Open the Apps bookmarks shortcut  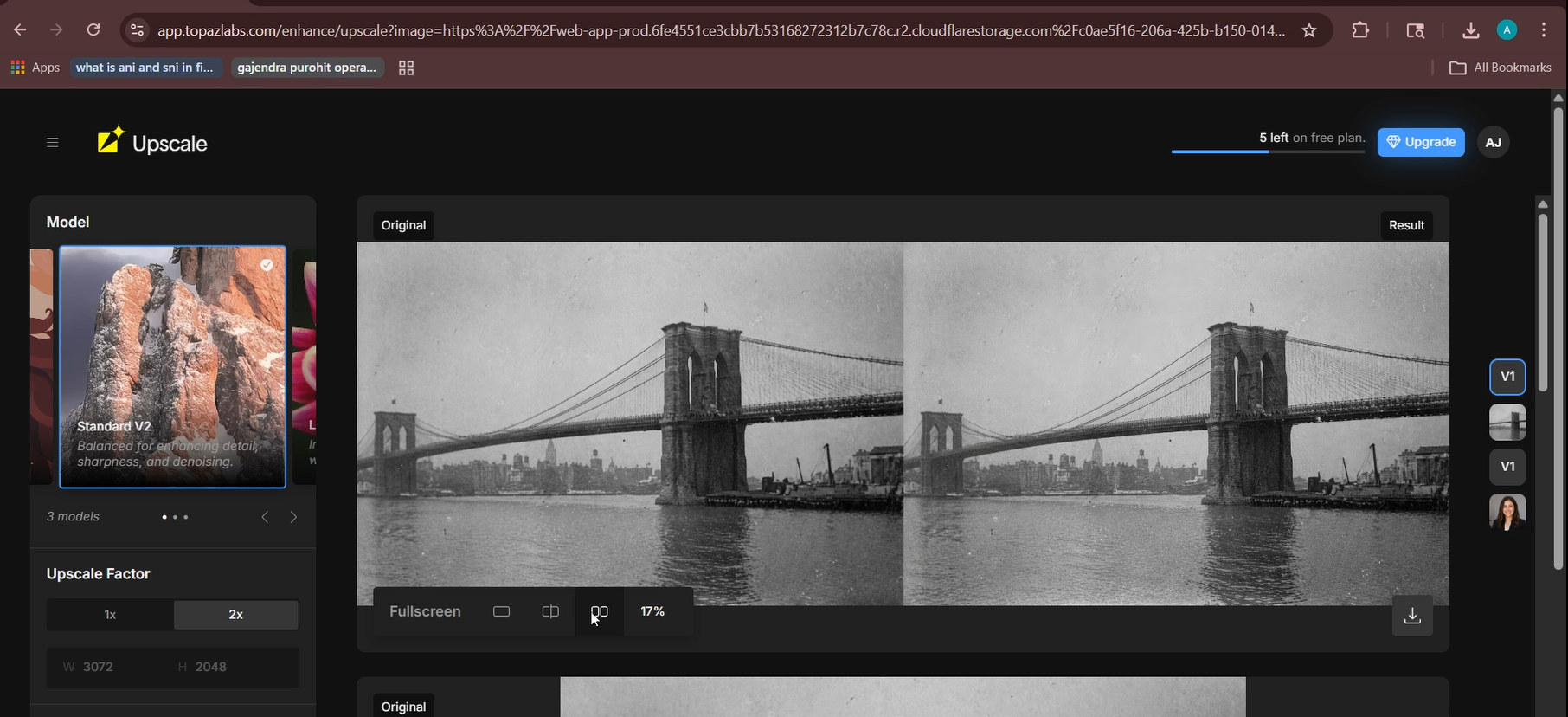(35, 68)
